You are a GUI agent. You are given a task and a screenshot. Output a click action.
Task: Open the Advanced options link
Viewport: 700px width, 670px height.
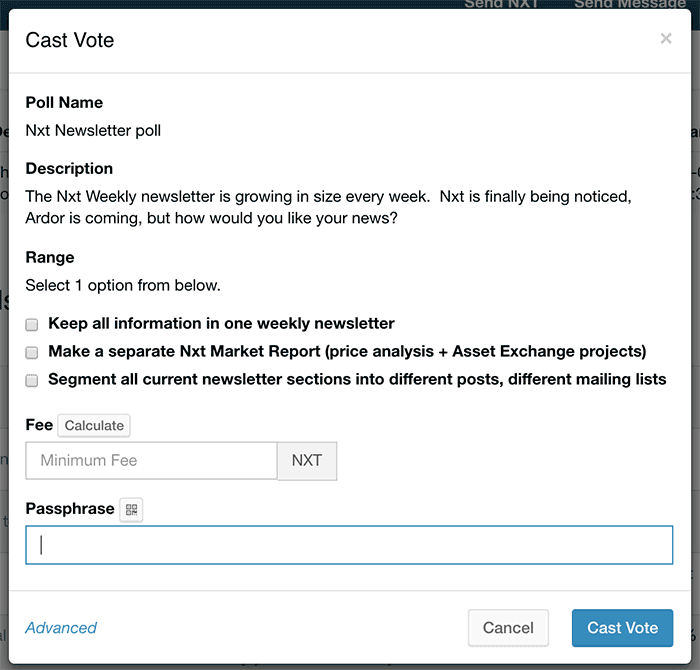61,628
